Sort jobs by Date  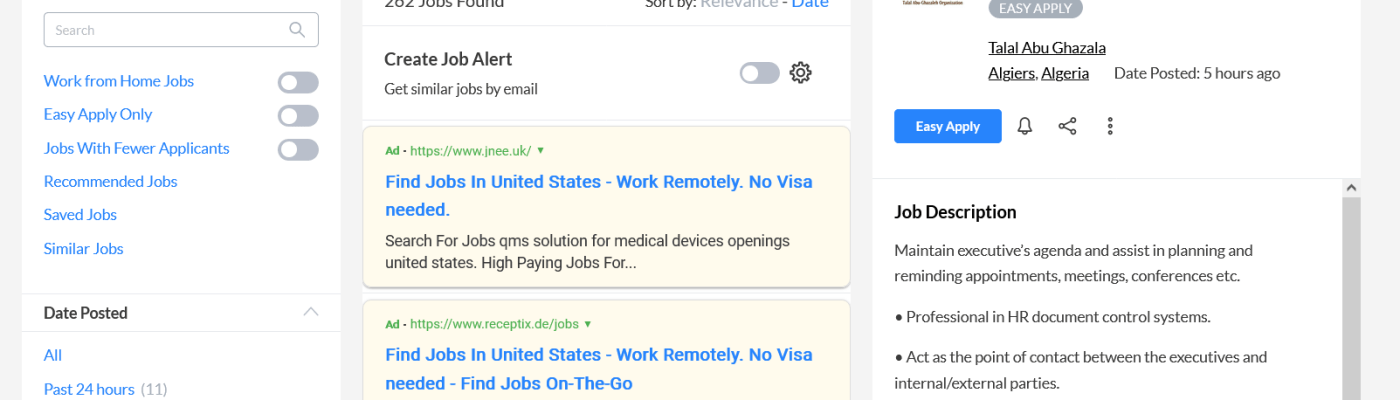(810, 4)
